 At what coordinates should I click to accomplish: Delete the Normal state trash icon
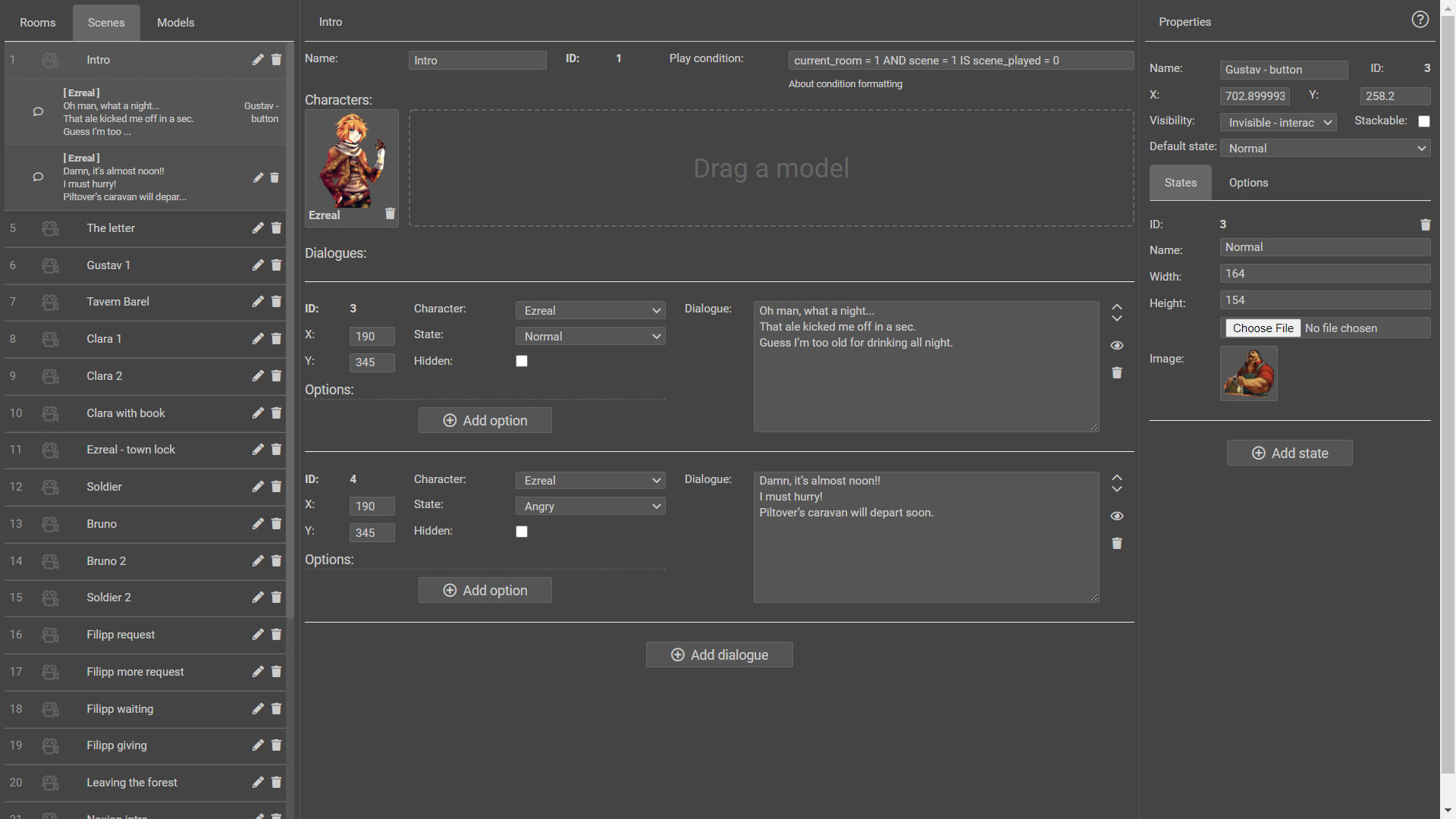click(1425, 225)
